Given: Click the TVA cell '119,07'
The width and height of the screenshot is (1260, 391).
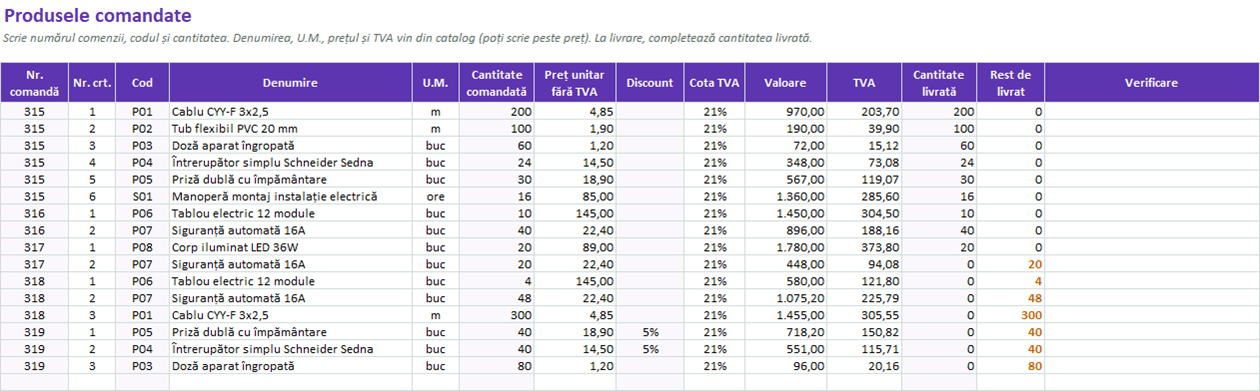Looking at the screenshot, I should [x=865, y=180].
